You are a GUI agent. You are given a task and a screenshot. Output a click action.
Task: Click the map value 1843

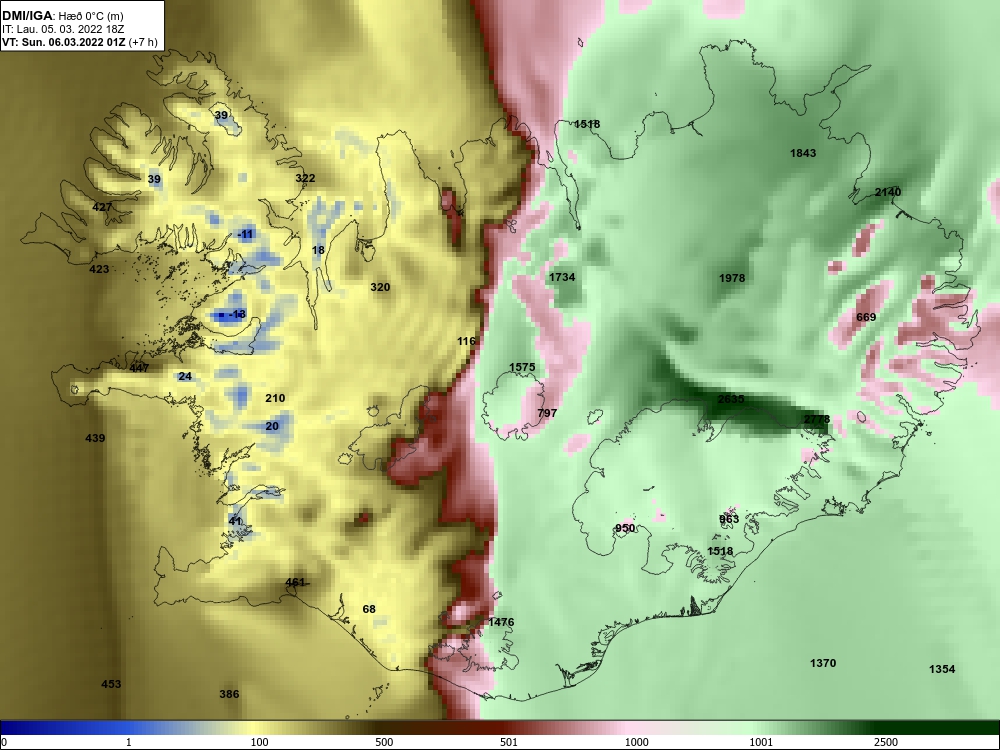click(803, 153)
